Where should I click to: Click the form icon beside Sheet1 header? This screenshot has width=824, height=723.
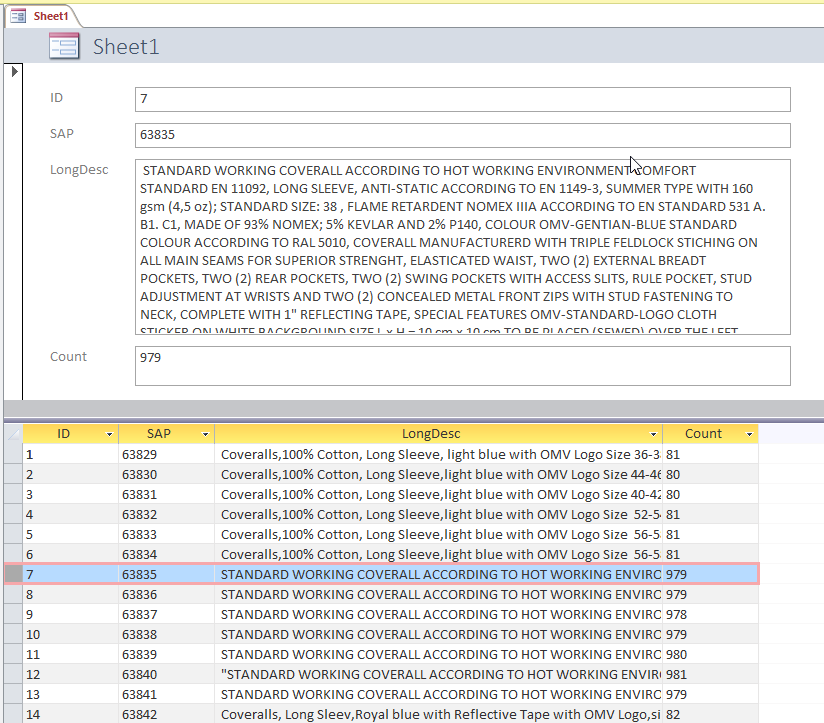(x=64, y=46)
